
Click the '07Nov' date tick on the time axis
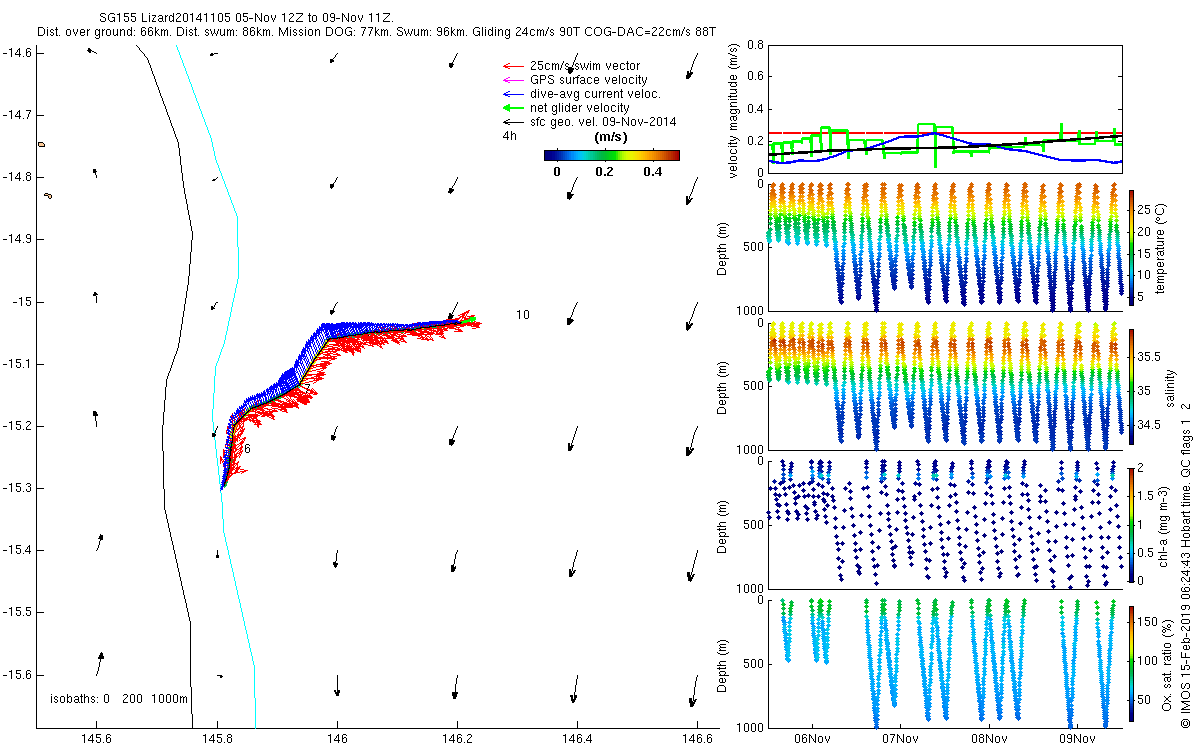pos(900,740)
